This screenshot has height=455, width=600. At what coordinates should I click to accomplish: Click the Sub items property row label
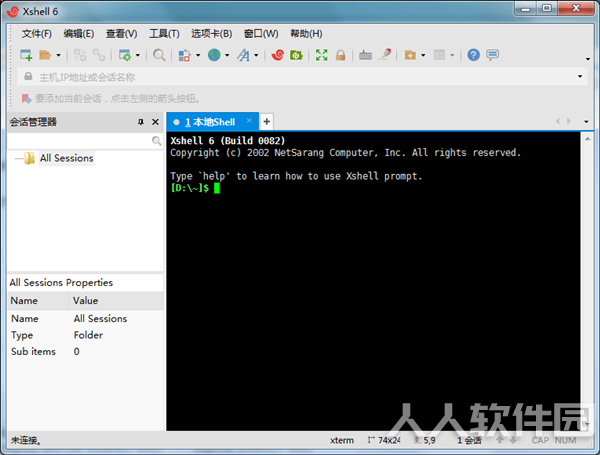(33, 352)
